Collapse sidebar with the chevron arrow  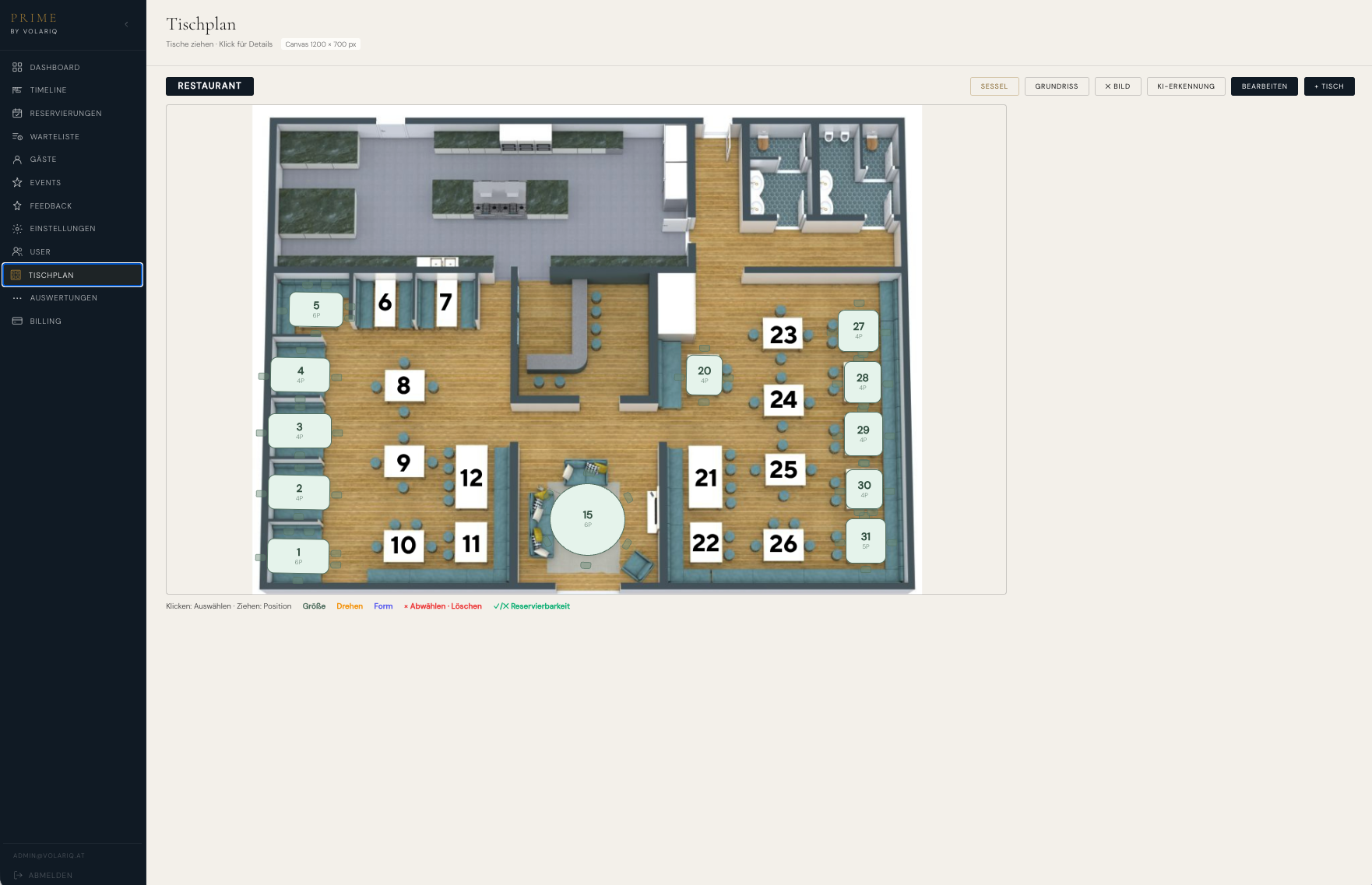[x=127, y=25]
